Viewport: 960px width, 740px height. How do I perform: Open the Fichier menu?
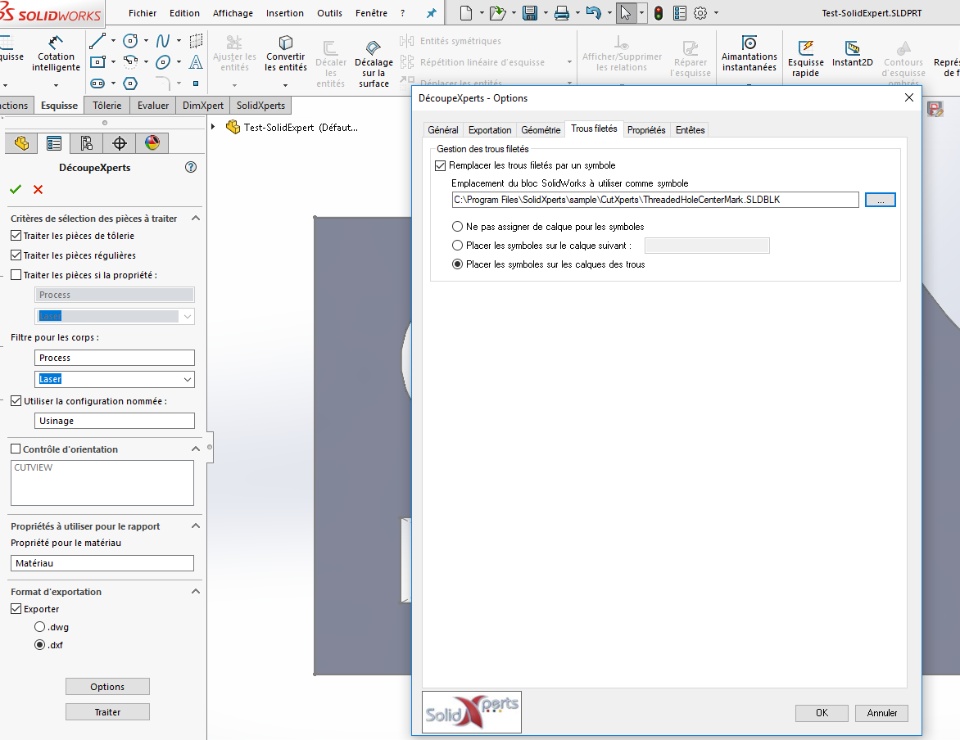142,13
